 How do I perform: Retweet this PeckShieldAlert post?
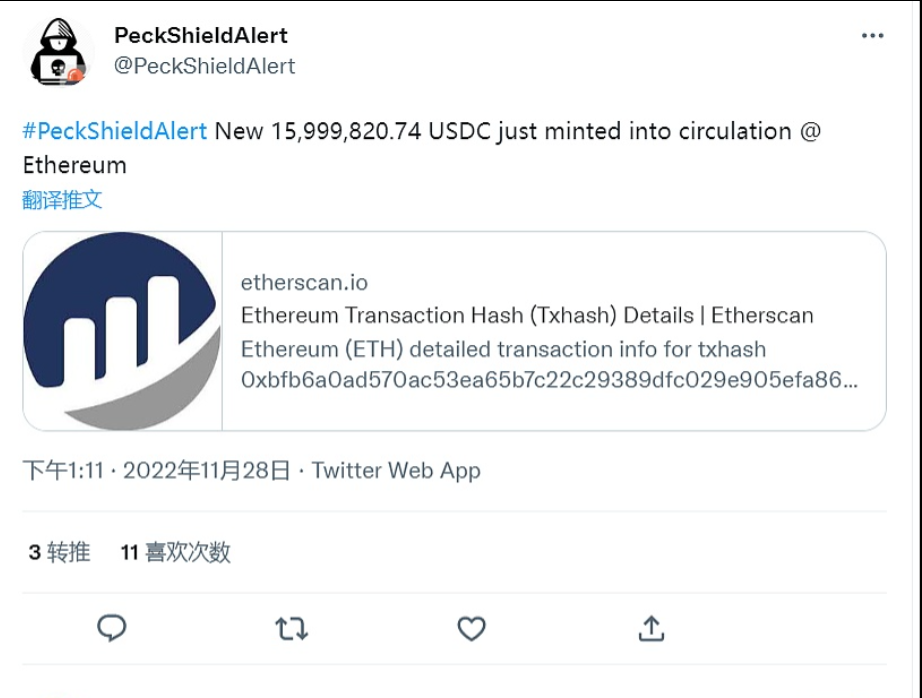coord(291,628)
